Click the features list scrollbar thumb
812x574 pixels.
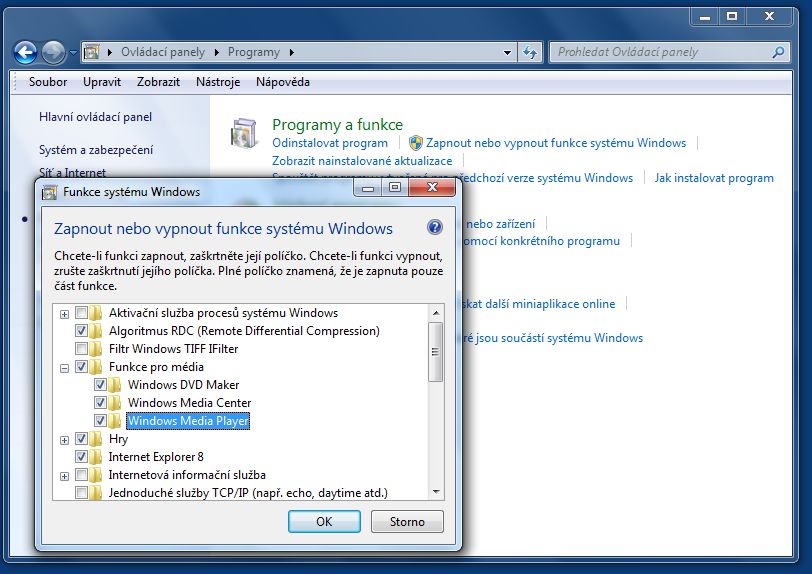[436, 352]
